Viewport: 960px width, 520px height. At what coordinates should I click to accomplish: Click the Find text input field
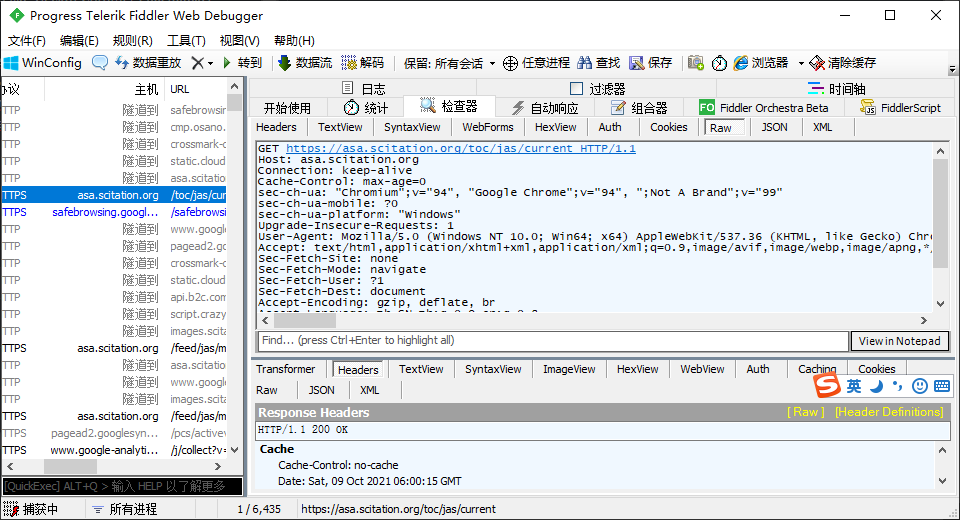tap(552, 341)
